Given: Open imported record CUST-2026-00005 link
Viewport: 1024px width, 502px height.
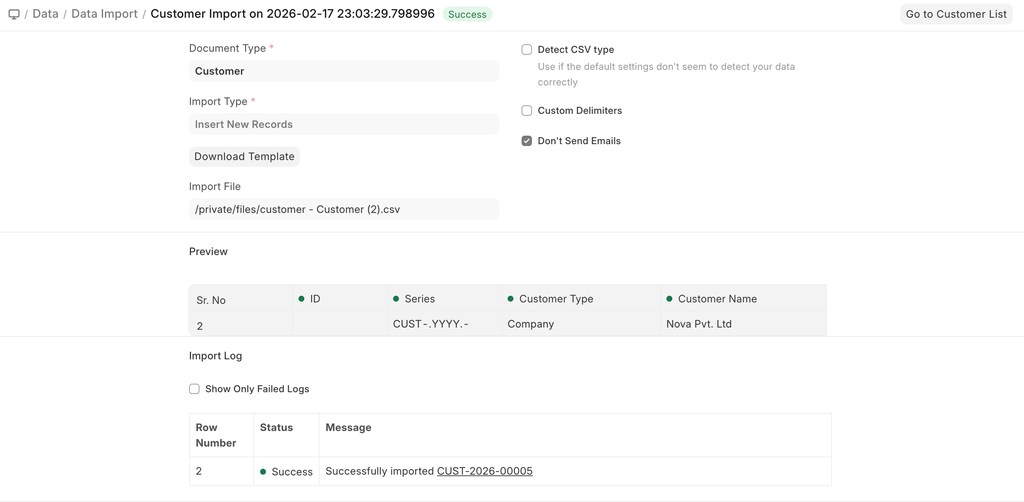Looking at the screenshot, I should click(x=484, y=471).
